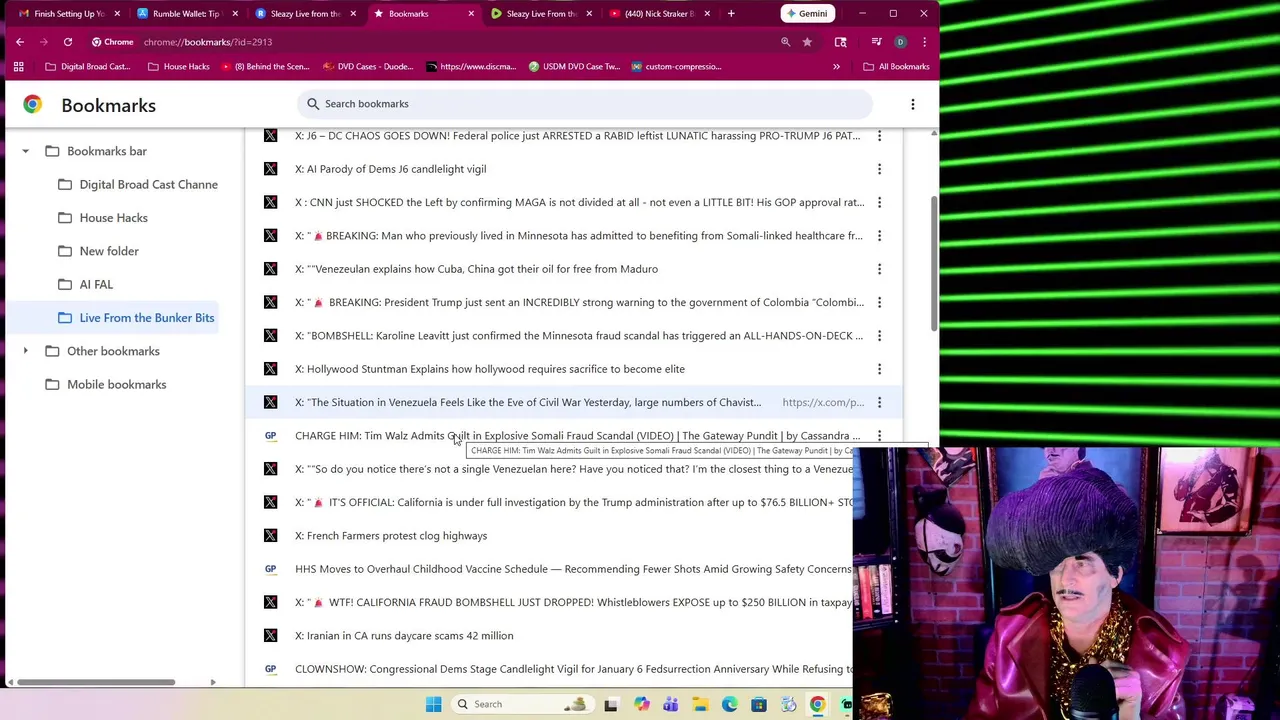Select the New folder item in the sidebar
1280x720 pixels.
pyautogui.click(x=98, y=251)
